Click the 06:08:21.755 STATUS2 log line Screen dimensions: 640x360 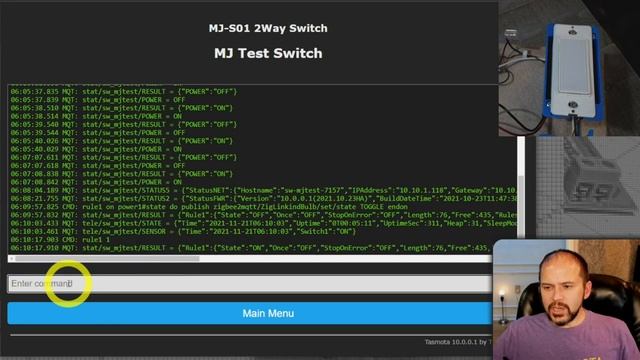[x=263, y=198]
